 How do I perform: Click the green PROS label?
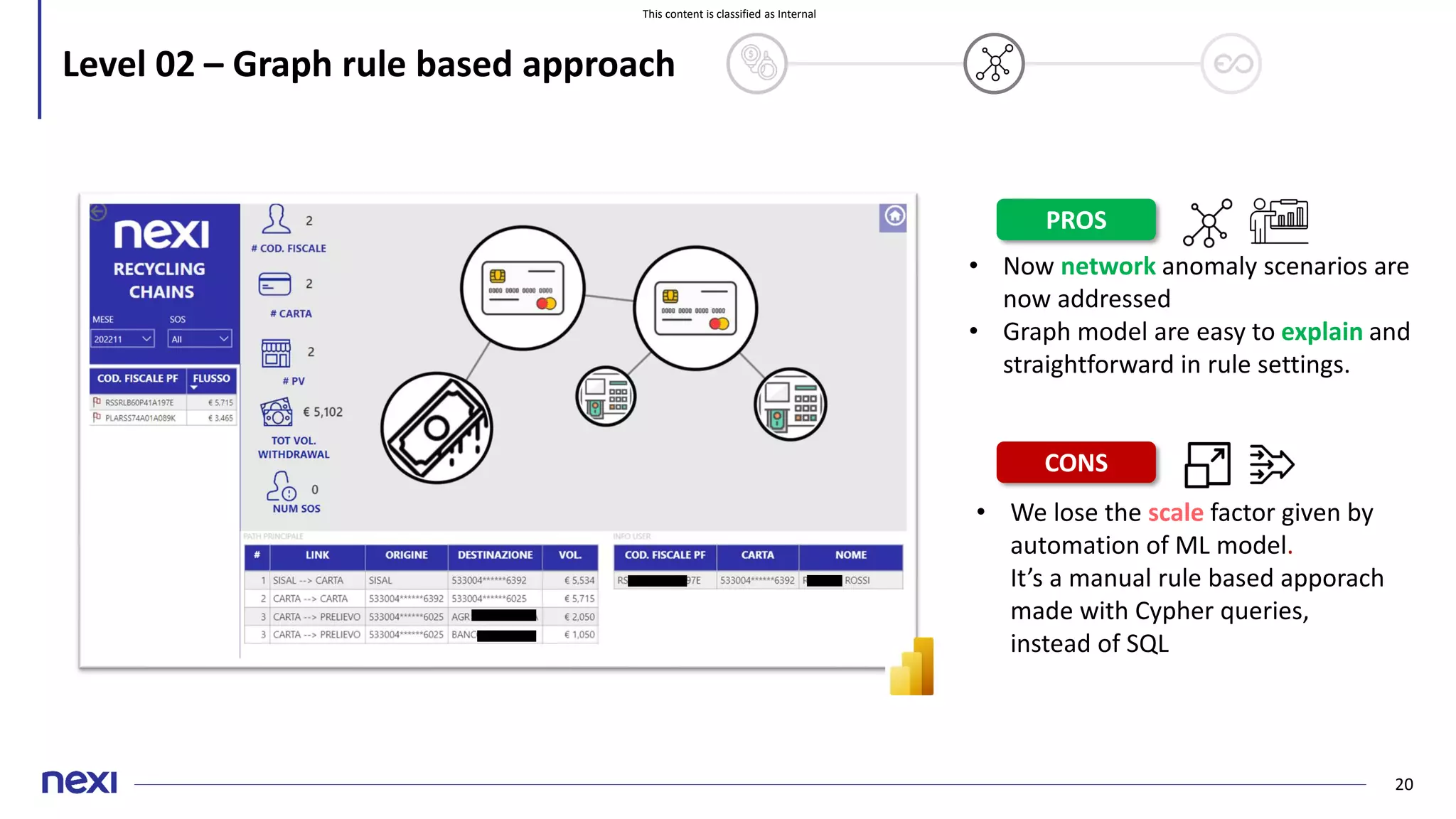point(1076,220)
